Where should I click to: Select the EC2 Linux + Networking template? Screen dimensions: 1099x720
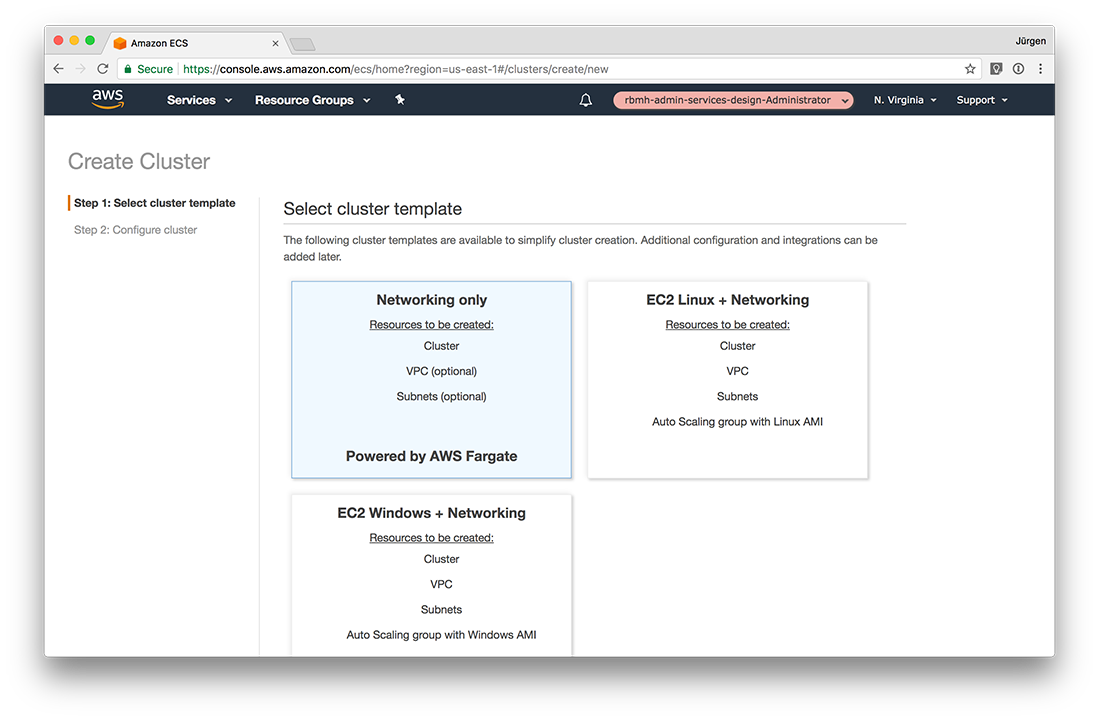[x=728, y=380]
